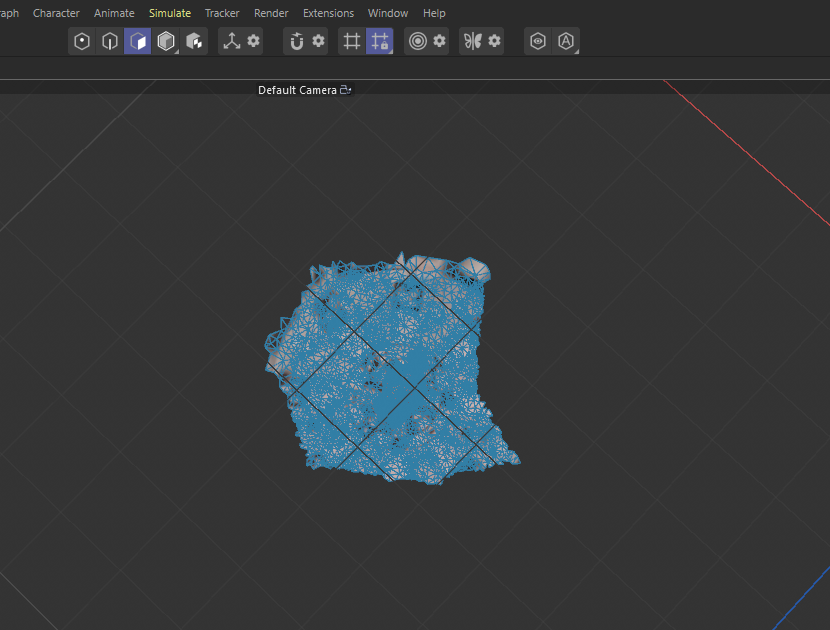This screenshot has height=630, width=830.
Task: Select the dark polygon cube icon
Action: tap(166, 41)
